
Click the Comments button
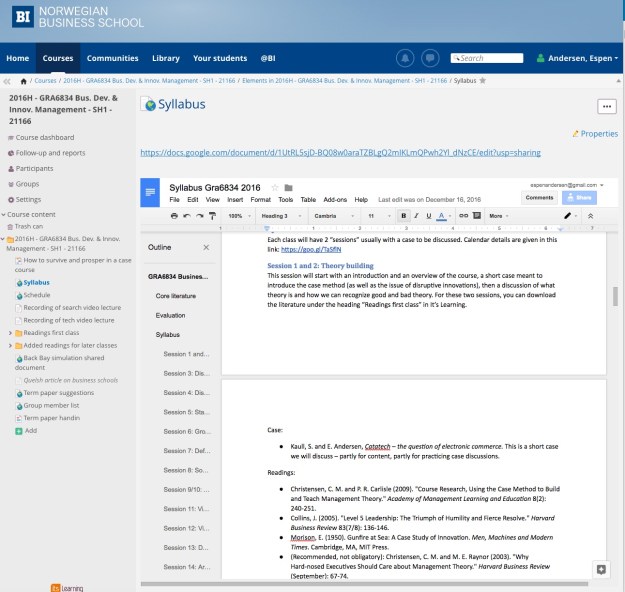click(539, 198)
